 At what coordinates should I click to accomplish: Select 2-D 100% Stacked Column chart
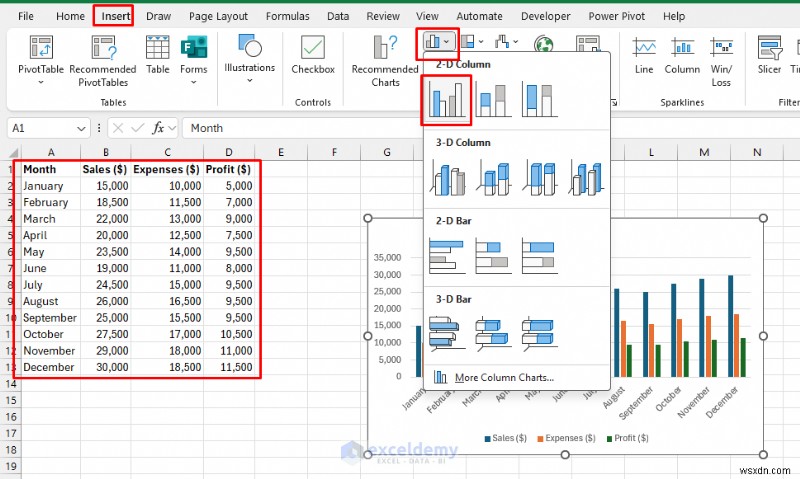(x=539, y=100)
